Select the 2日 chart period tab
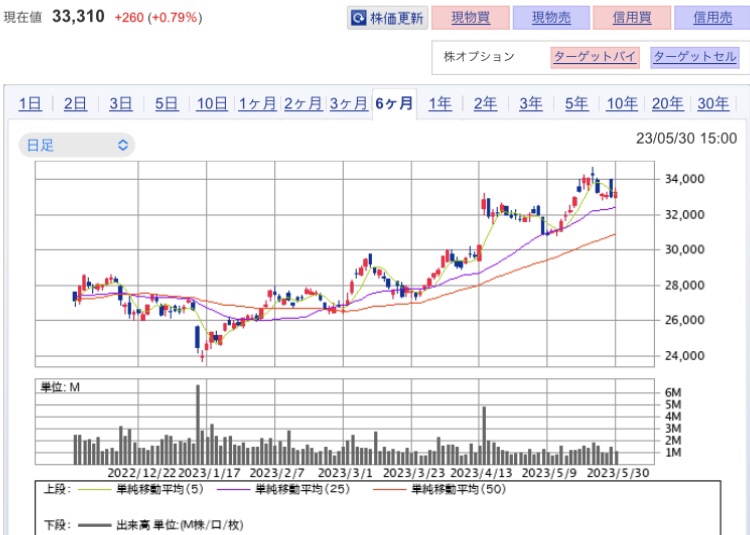Image resolution: width=750 pixels, height=535 pixels. [x=76, y=103]
